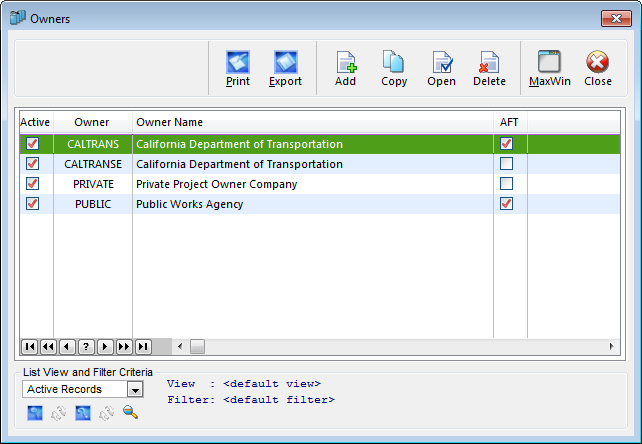Image resolution: width=642 pixels, height=444 pixels.
Task: Select the CALTRANSE owner code cell
Action: coord(93,164)
